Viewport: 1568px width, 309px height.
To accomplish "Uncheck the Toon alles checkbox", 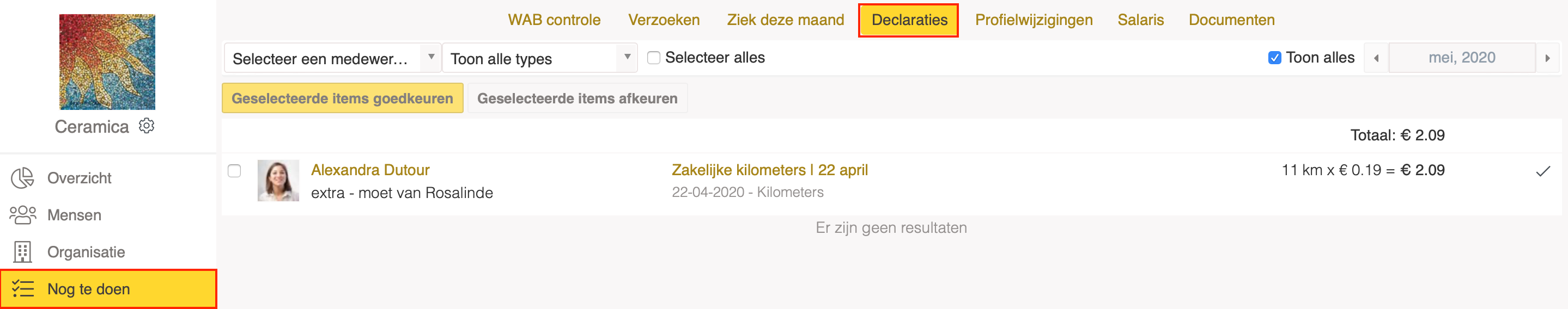I will click(x=1274, y=58).
